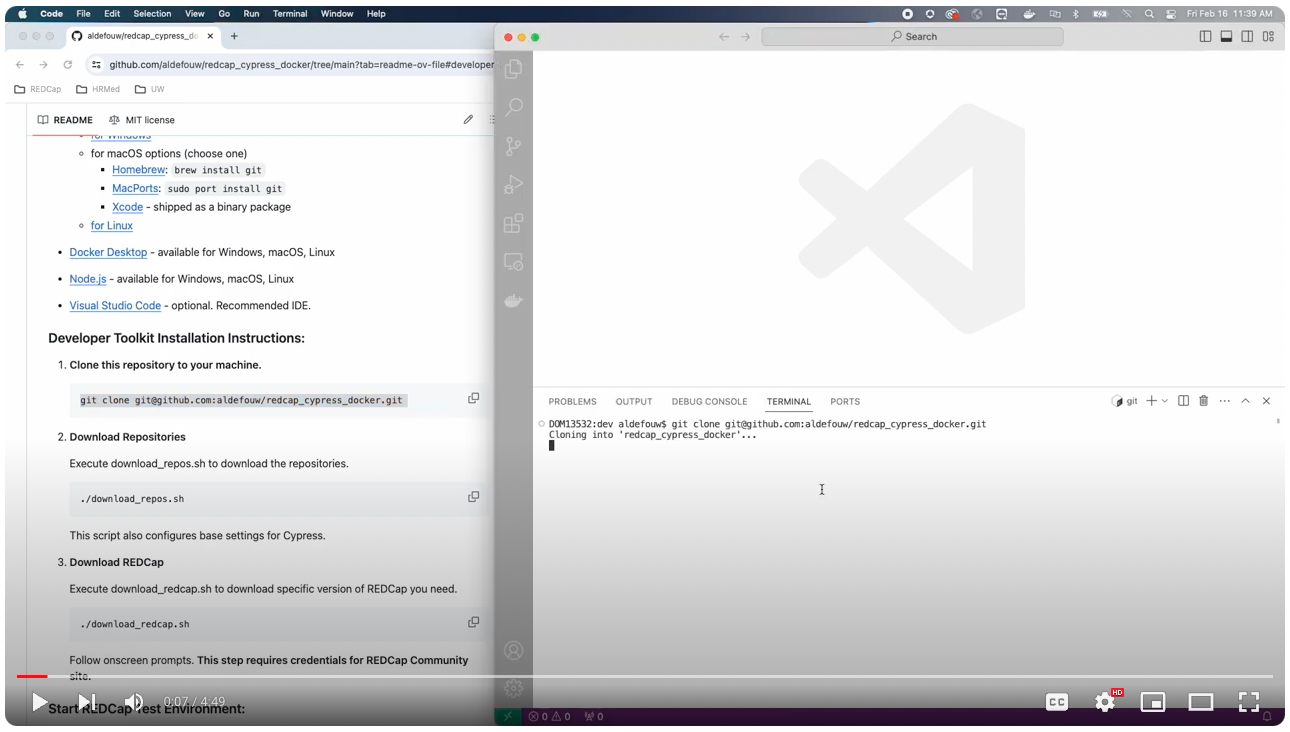Go back in VS Code navigation history
Viewport: 1290px width, 732px height.
click(724, 36)
